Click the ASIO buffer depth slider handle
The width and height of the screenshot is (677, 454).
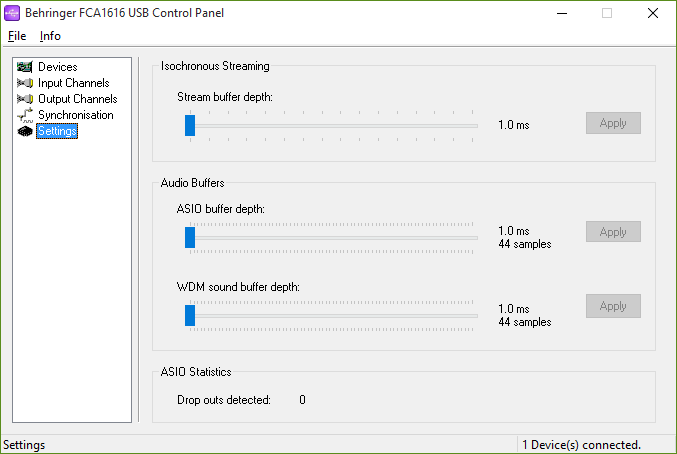pos(190,237)
